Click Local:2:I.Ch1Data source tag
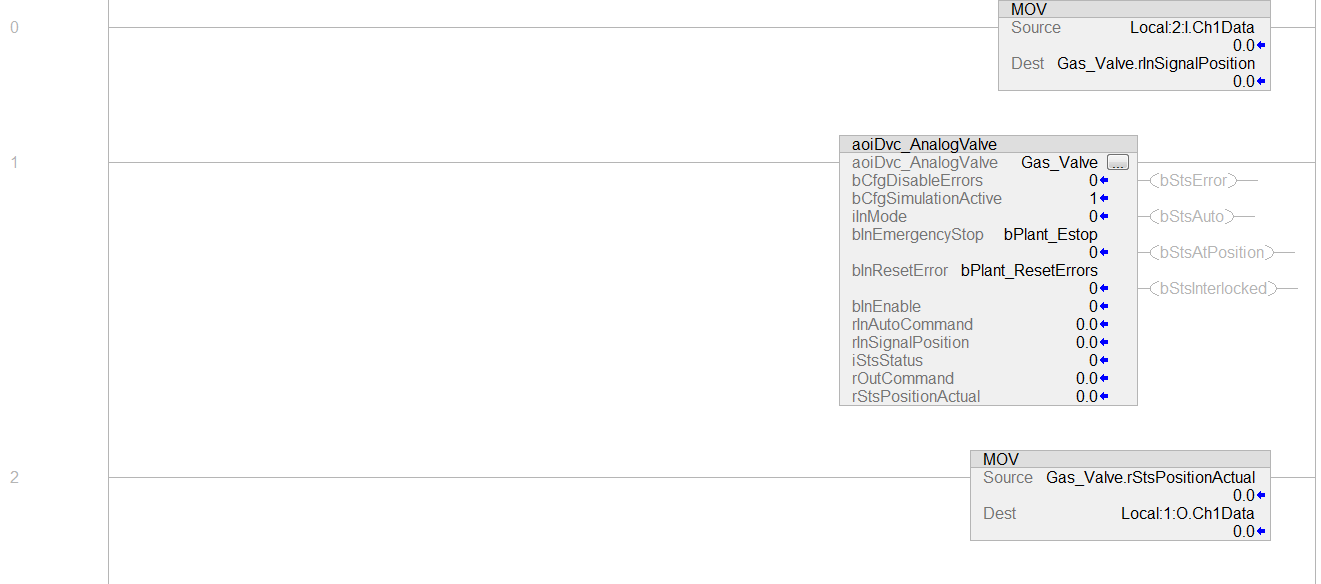1321x584 pixels. 1192,28
